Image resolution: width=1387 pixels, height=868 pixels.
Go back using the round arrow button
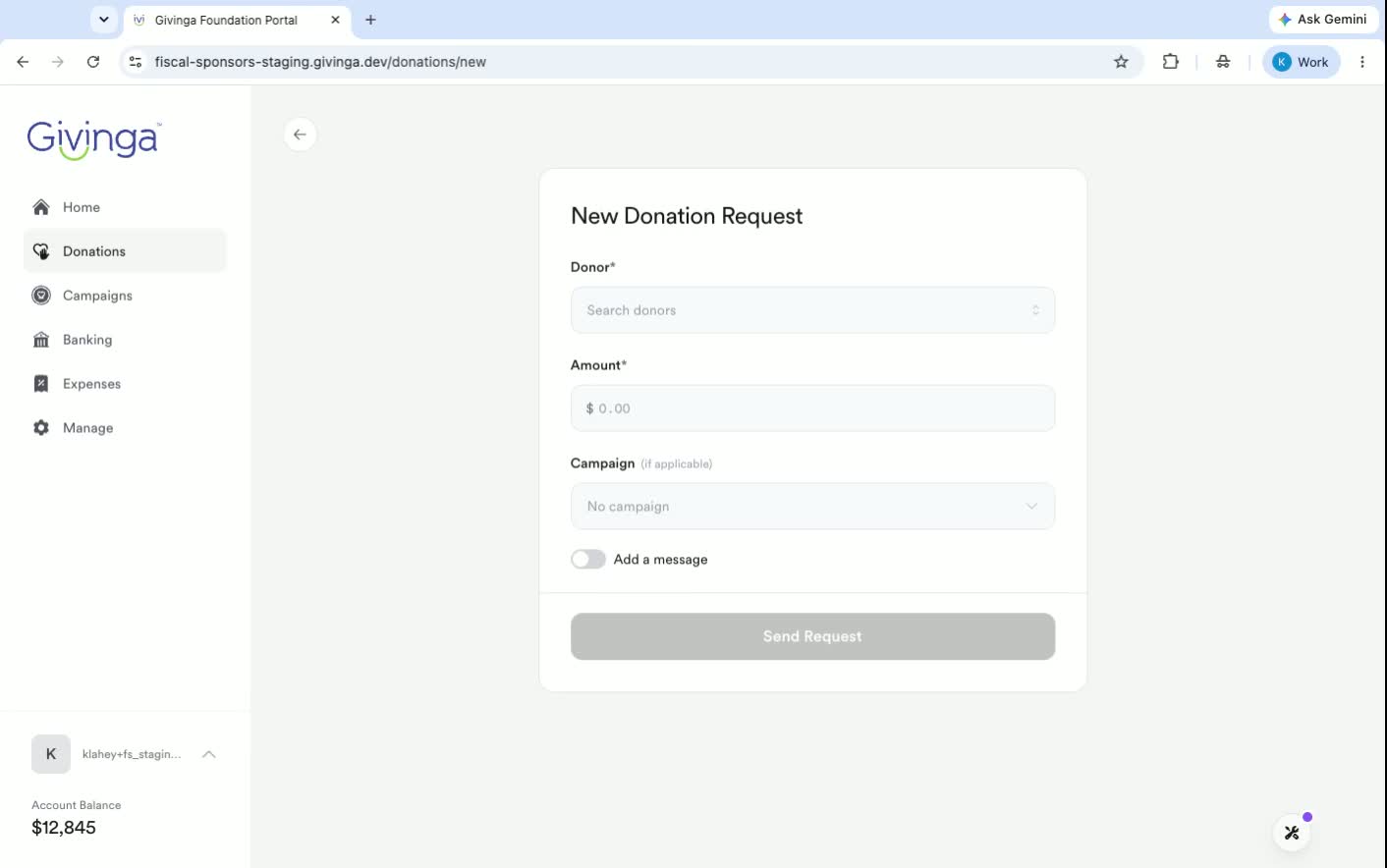click(301, 135)
